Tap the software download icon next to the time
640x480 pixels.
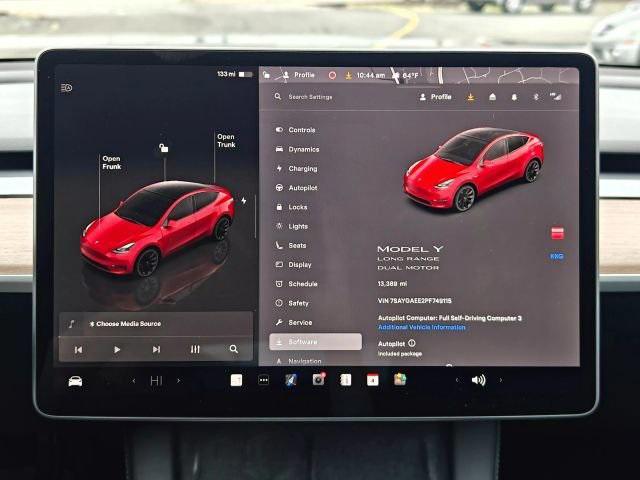(x=349, y=76)
